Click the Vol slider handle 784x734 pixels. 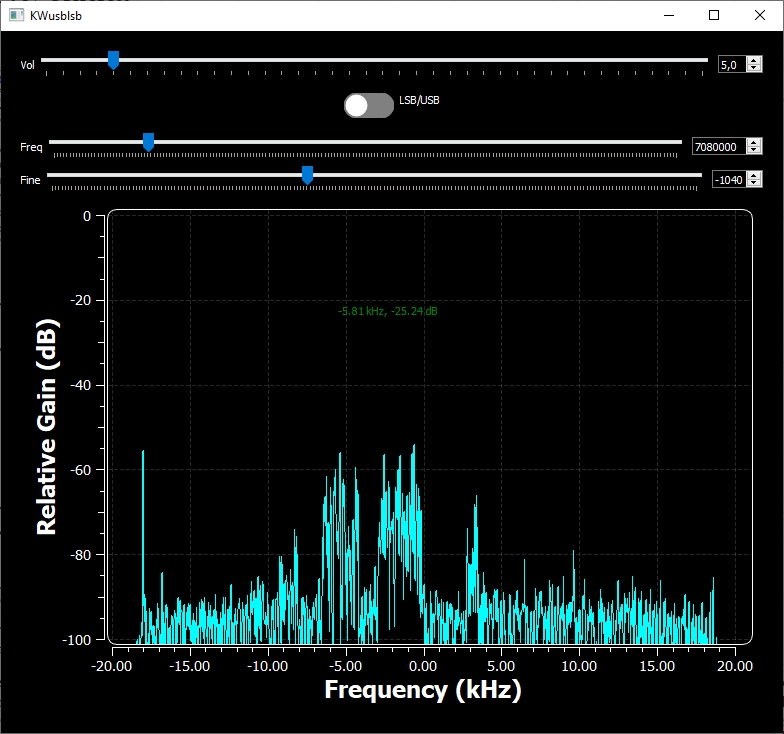113,61
